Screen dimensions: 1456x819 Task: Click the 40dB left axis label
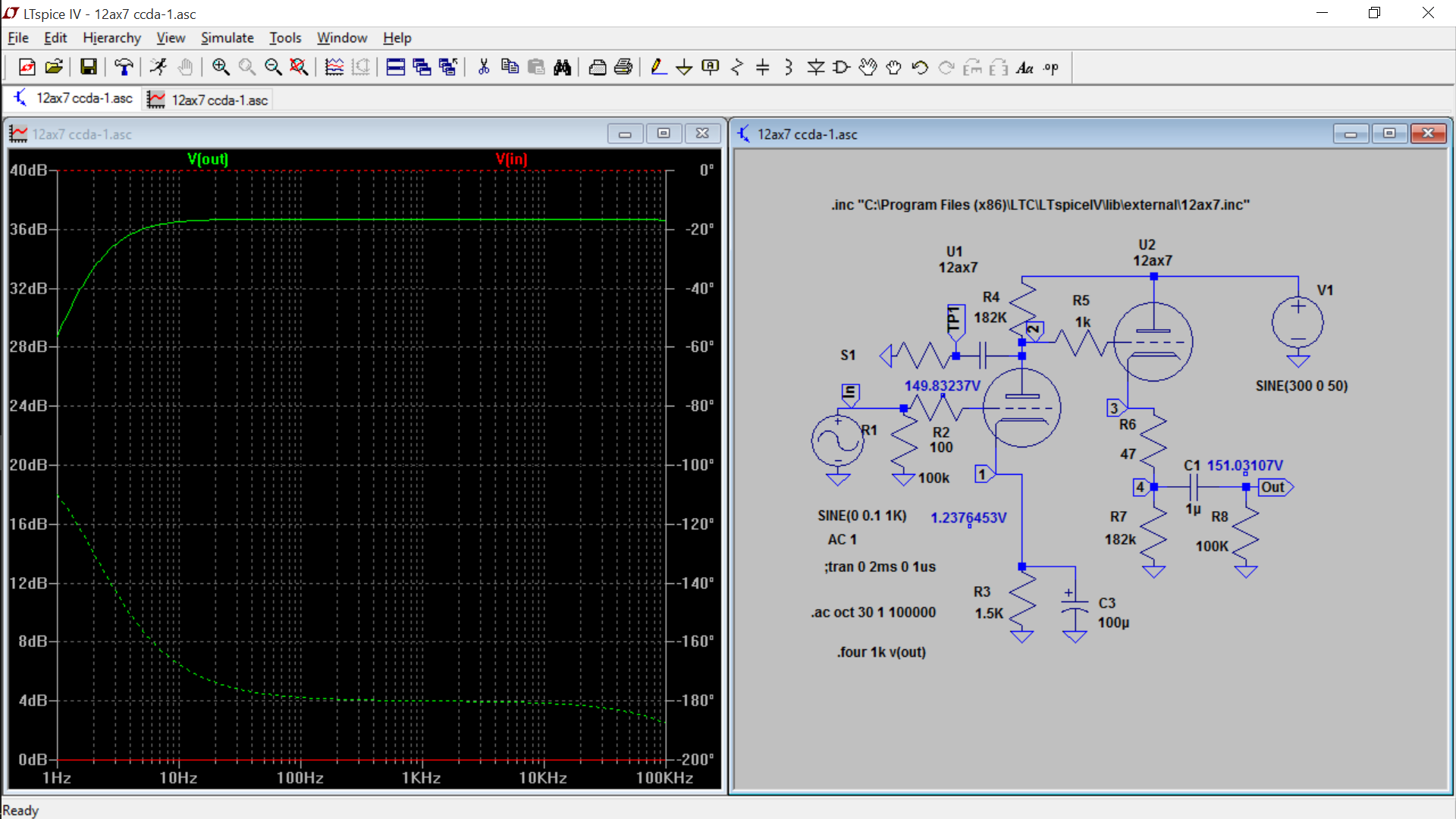pos(29,171)
